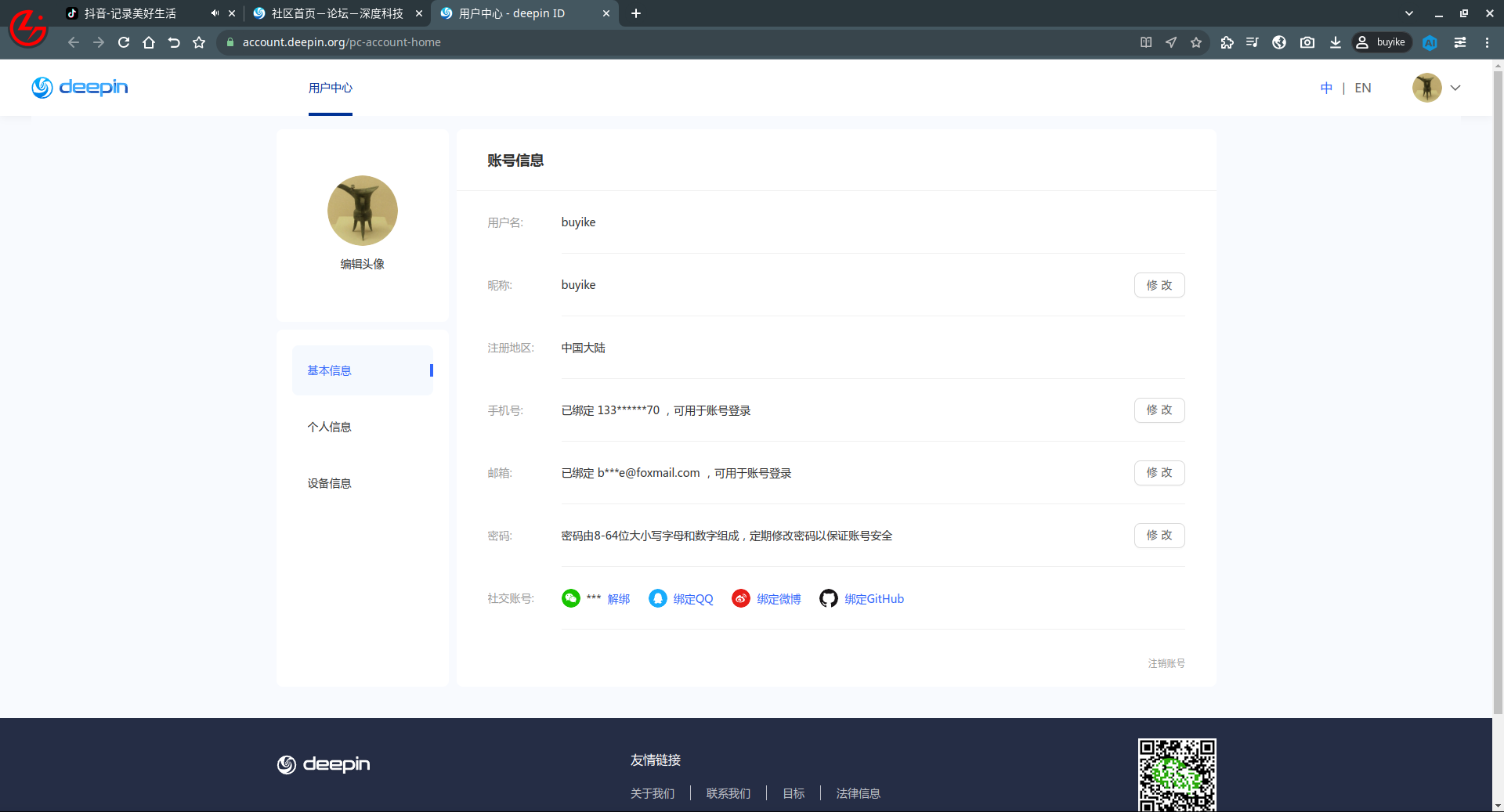Screen dimensions: 1504x812
Task: Change password with 修改 button
Action: click(x=1159, y=536)
